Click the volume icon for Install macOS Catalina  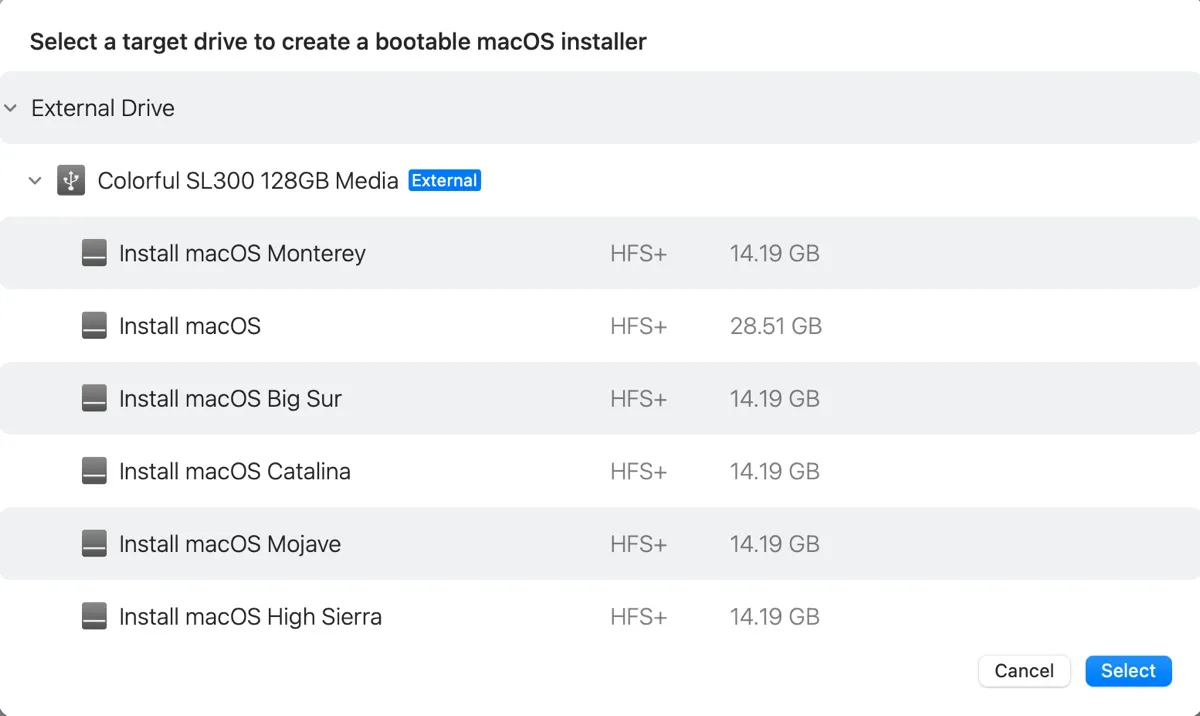pos(94,471)
